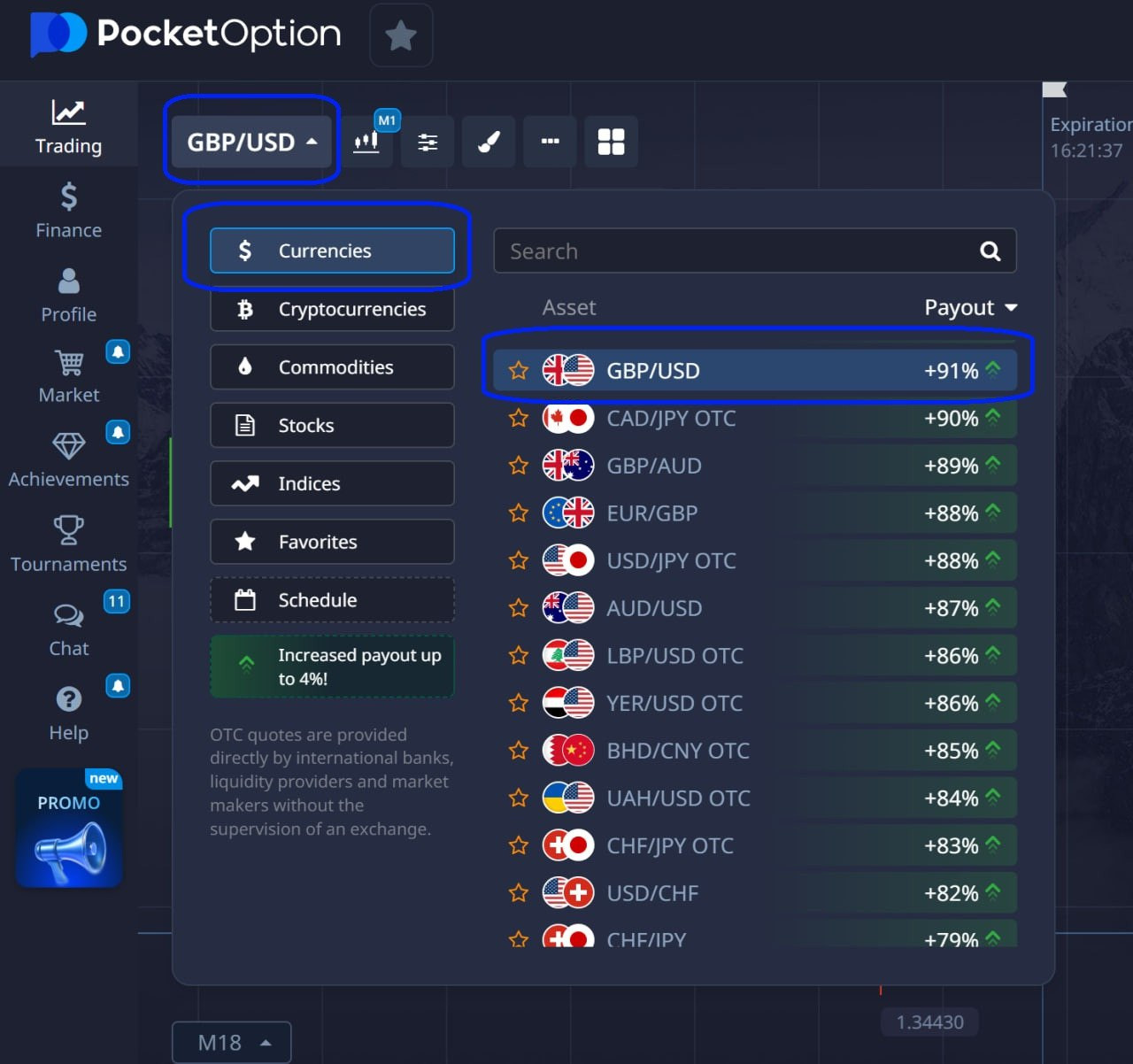Open the Schedule button
The image size is (1133, 1064).
[332, 600]
